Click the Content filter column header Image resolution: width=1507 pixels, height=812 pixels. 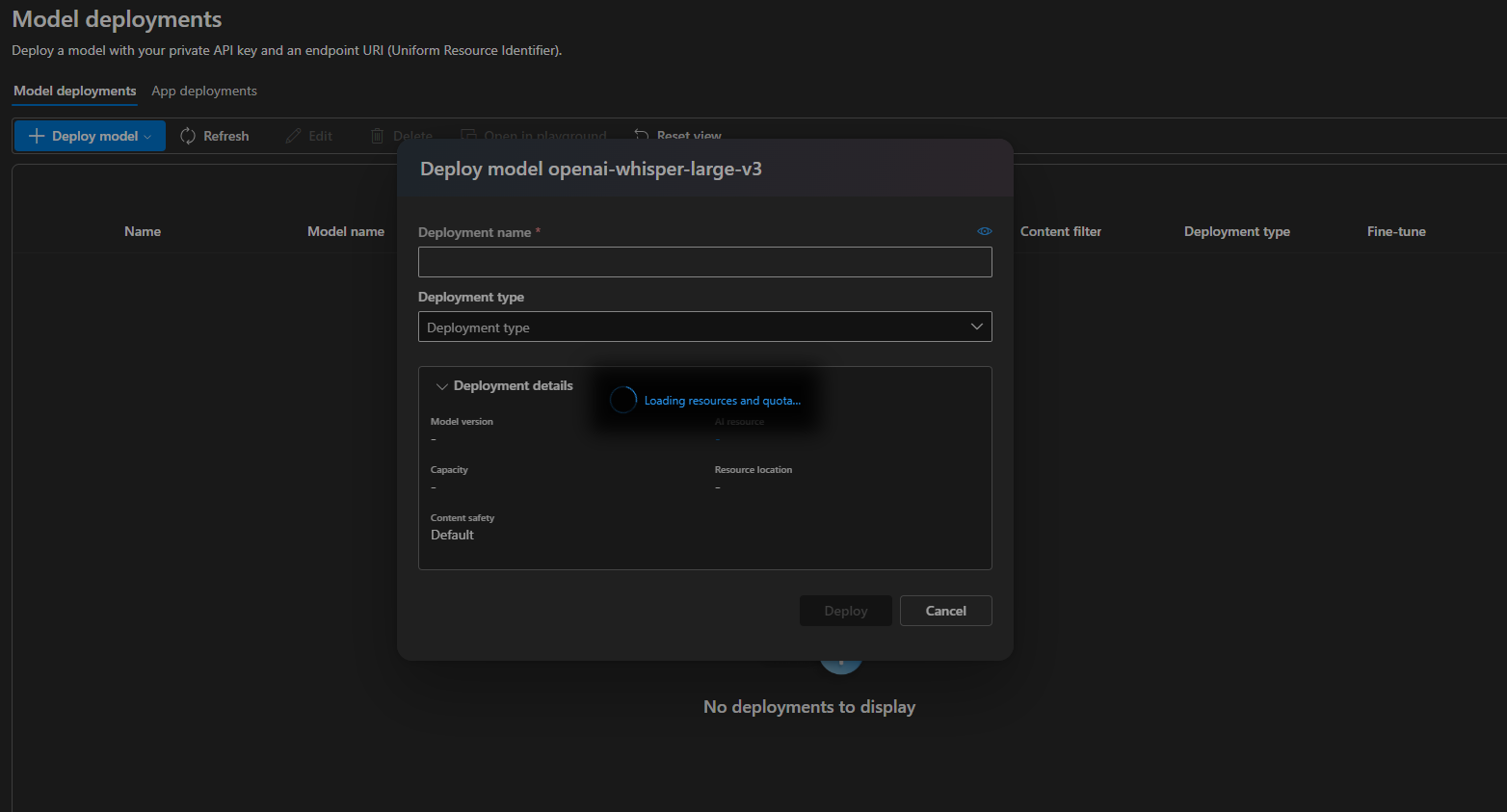click(1061, 231)
